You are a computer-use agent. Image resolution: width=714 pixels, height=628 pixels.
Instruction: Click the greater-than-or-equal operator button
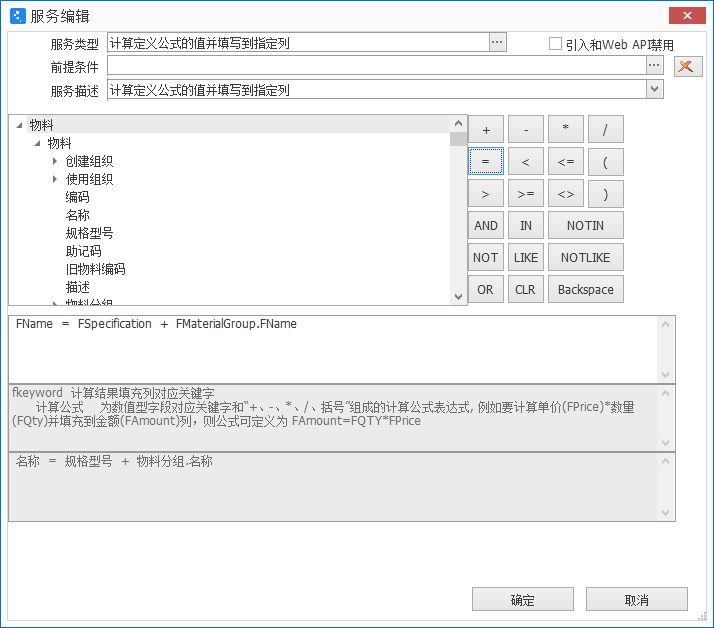point(526,194)
